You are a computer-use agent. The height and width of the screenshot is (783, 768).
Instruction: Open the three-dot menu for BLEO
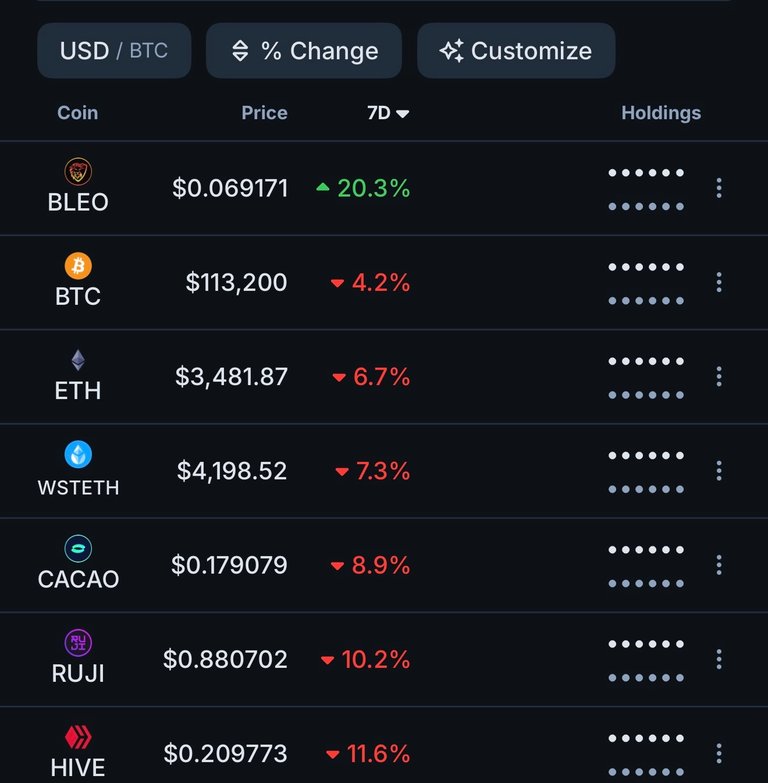(x=719, y=188)
